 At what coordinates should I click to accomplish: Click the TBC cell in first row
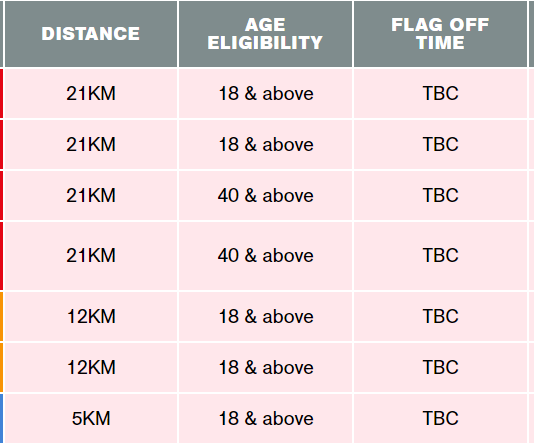(x=440, y=93)
